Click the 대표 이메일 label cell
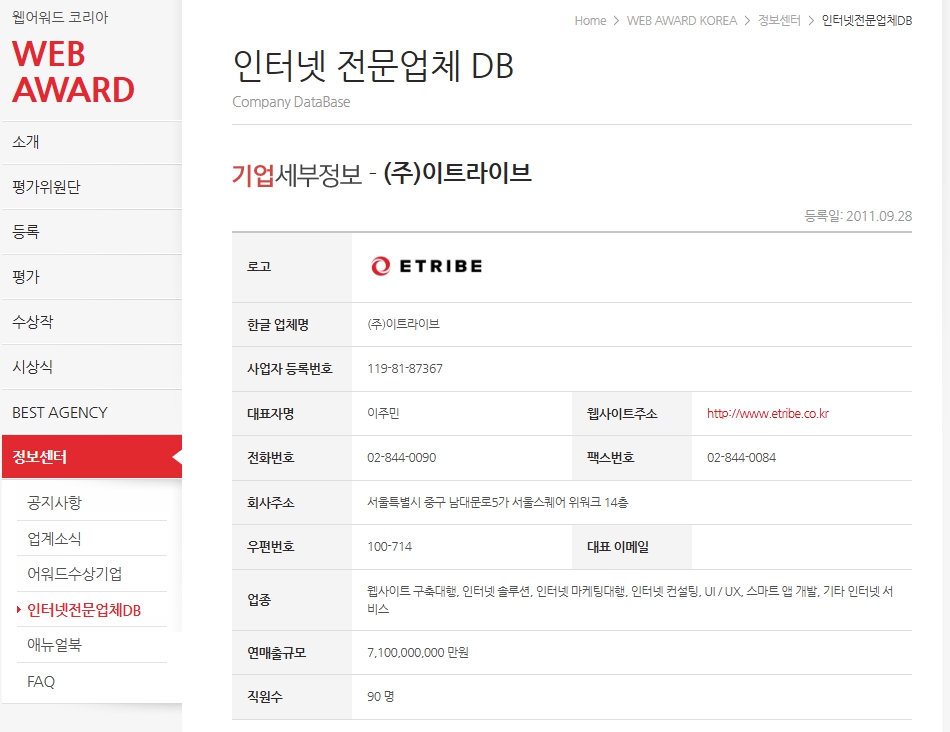The image size is (950, 732). tap(632, 547)
